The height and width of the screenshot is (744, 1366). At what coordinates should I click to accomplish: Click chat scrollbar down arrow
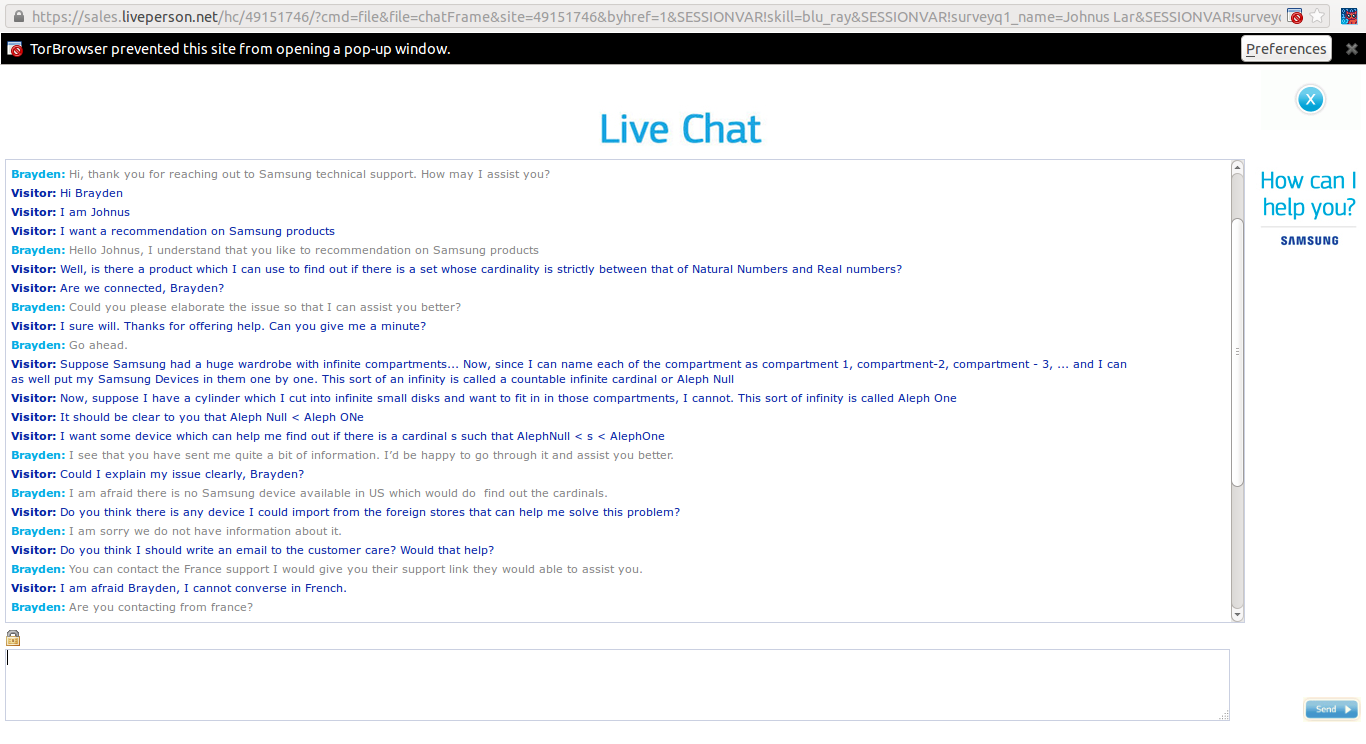(x=1237, y=613)
